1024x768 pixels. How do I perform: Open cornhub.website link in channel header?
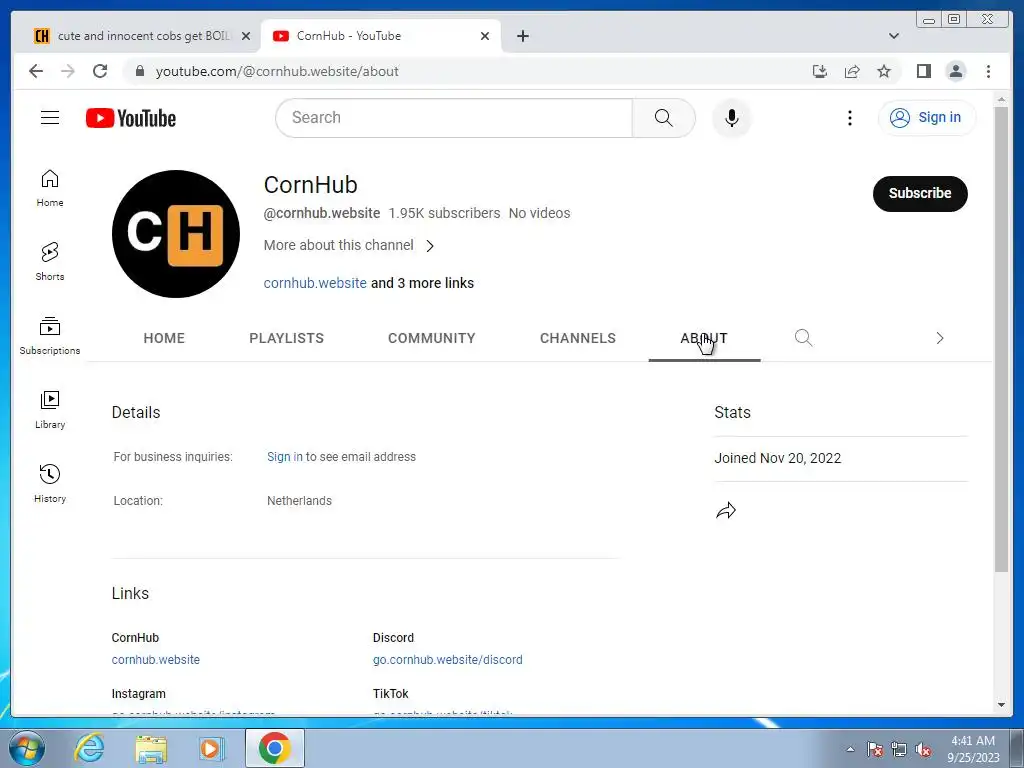click(x=315, y=283)
